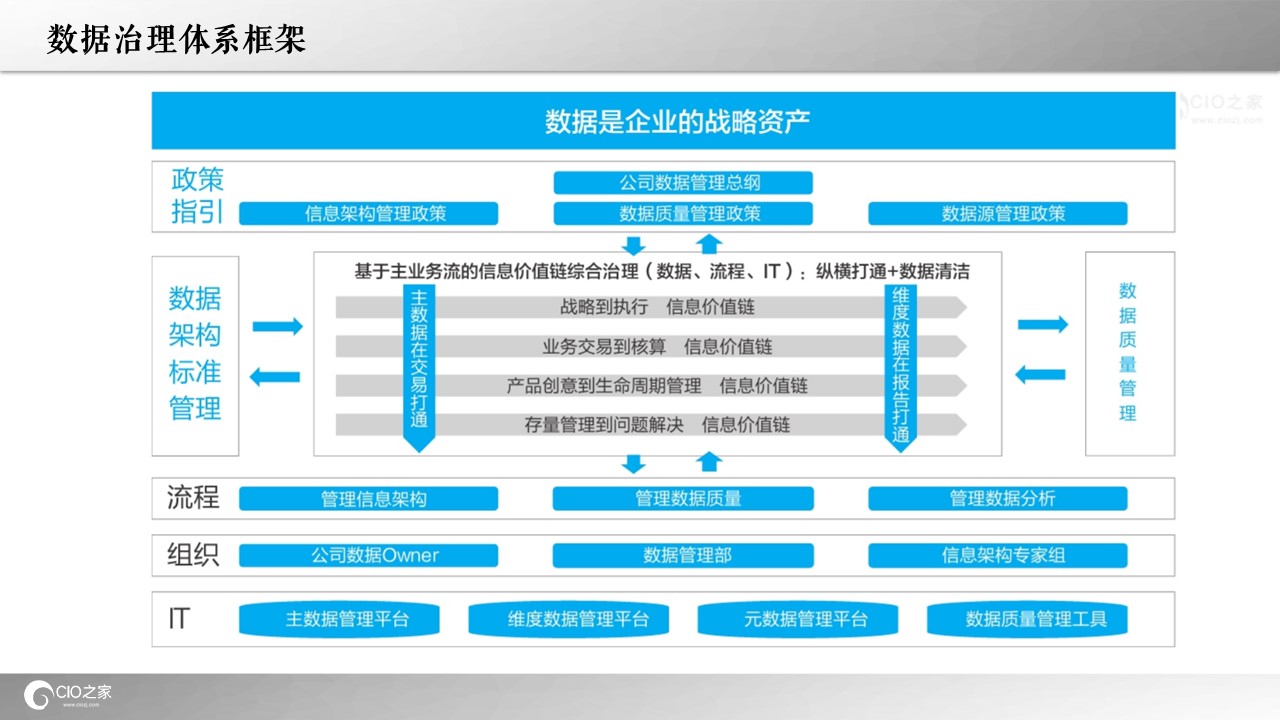Screen dimensions: 1280x720
Task: Click the 数据架构标准管理 panel
Action: pos(195,355)
